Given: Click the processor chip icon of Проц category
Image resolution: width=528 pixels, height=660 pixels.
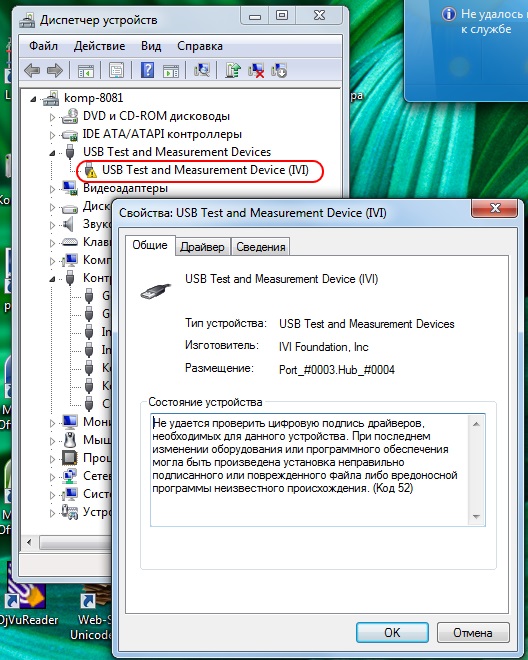Looking at the screenshot, I should [x=70, y=458].
